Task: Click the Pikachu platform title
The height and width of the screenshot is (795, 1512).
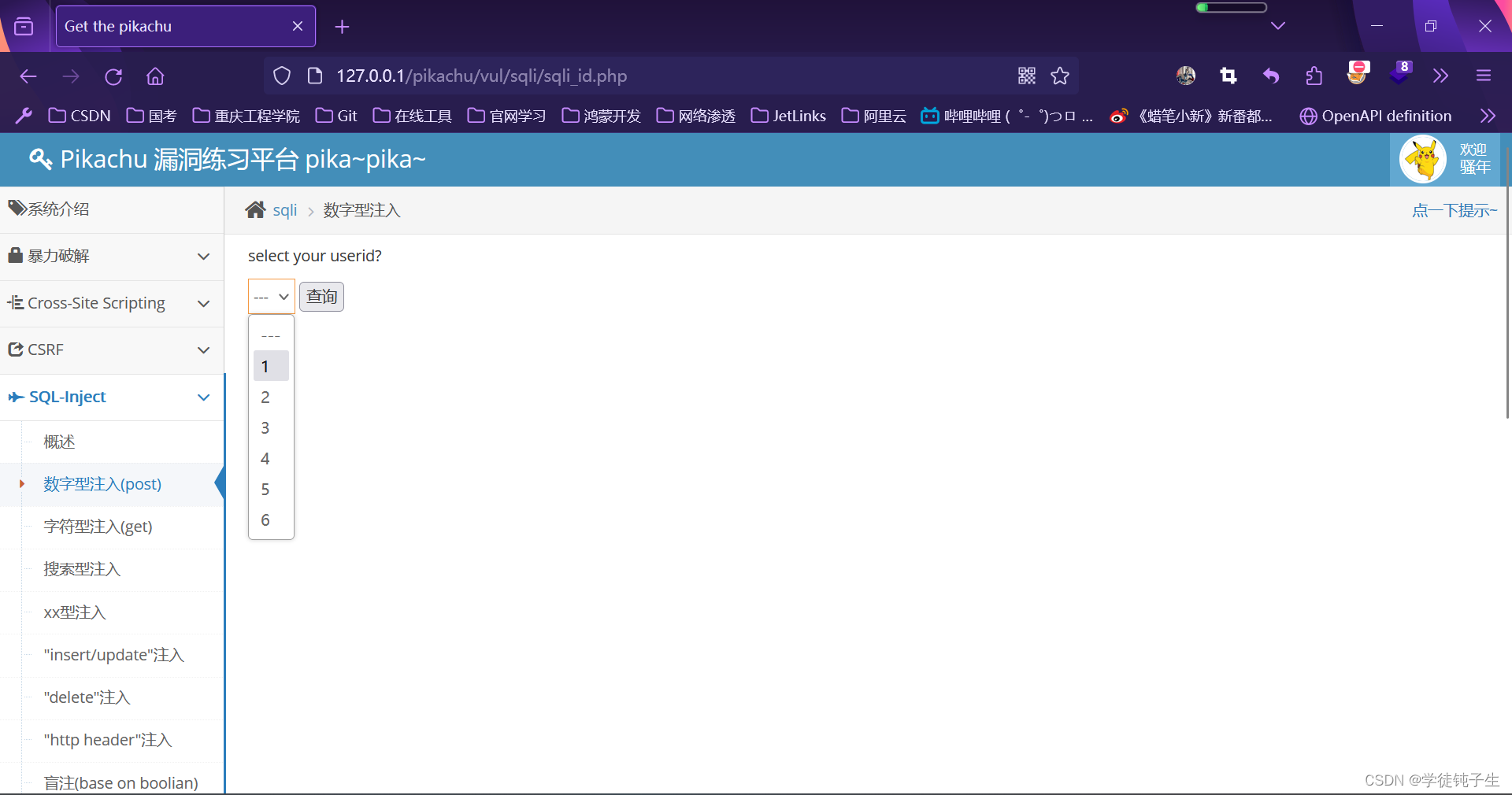Action: pos(228,159)
